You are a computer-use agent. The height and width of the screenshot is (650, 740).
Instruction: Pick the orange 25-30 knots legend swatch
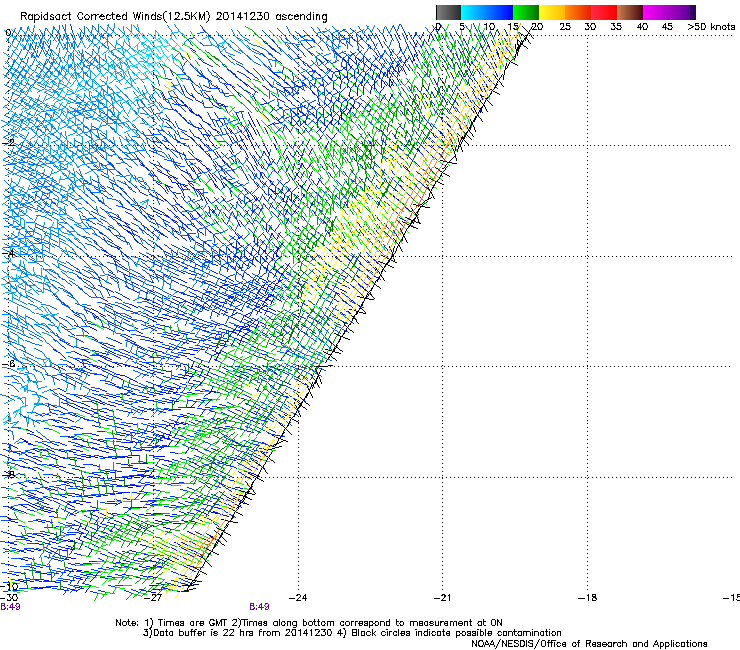pos(578,12)
